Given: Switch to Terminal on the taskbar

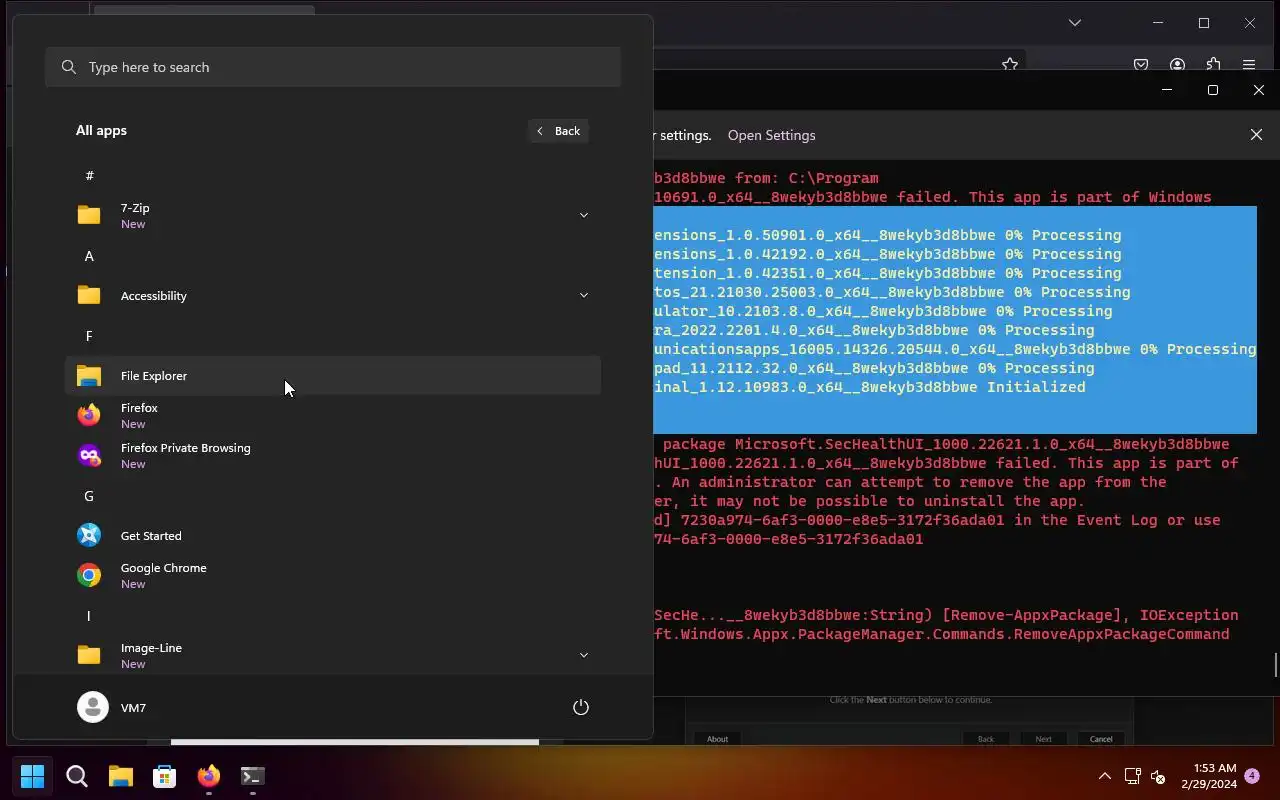Looking at the screenshot, I should point(252,776).
